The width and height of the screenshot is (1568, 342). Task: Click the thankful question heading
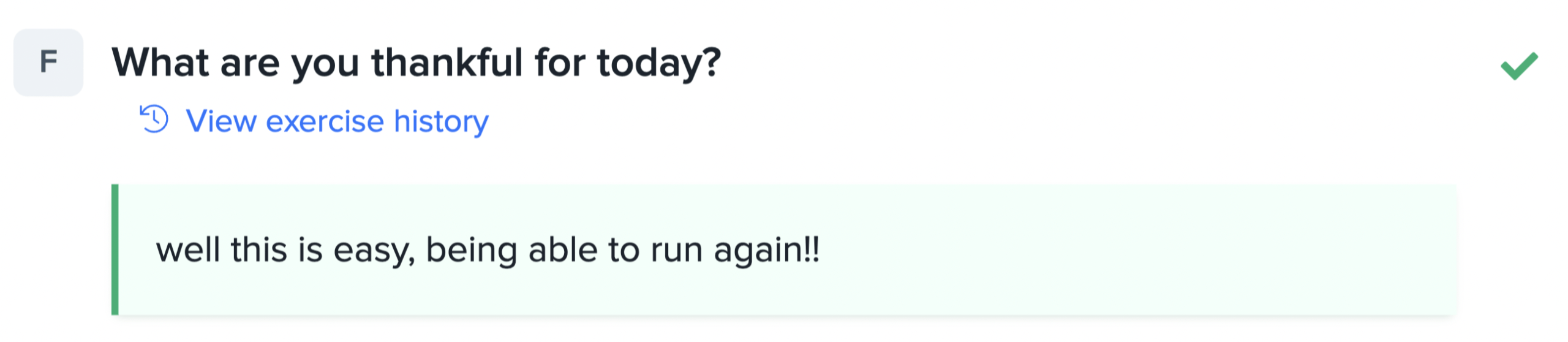click(x=416, y=63)
